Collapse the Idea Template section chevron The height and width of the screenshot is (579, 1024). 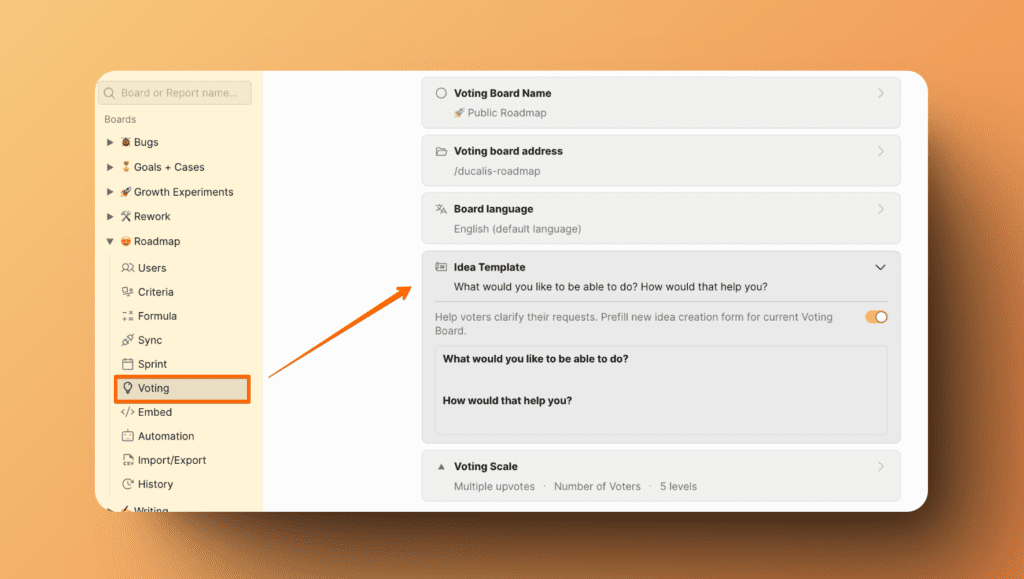(881, 267)
